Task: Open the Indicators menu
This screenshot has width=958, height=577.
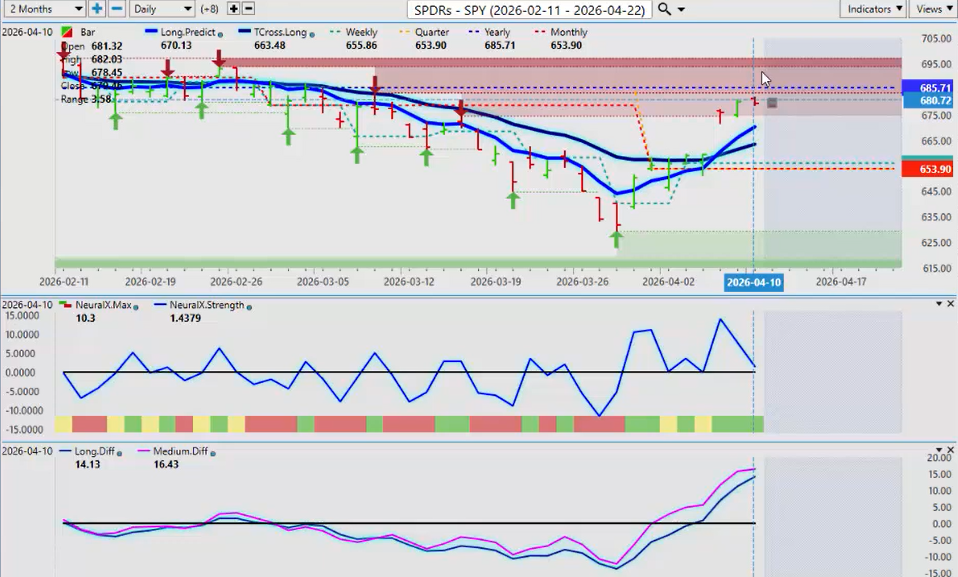Action: coord(872,9)
